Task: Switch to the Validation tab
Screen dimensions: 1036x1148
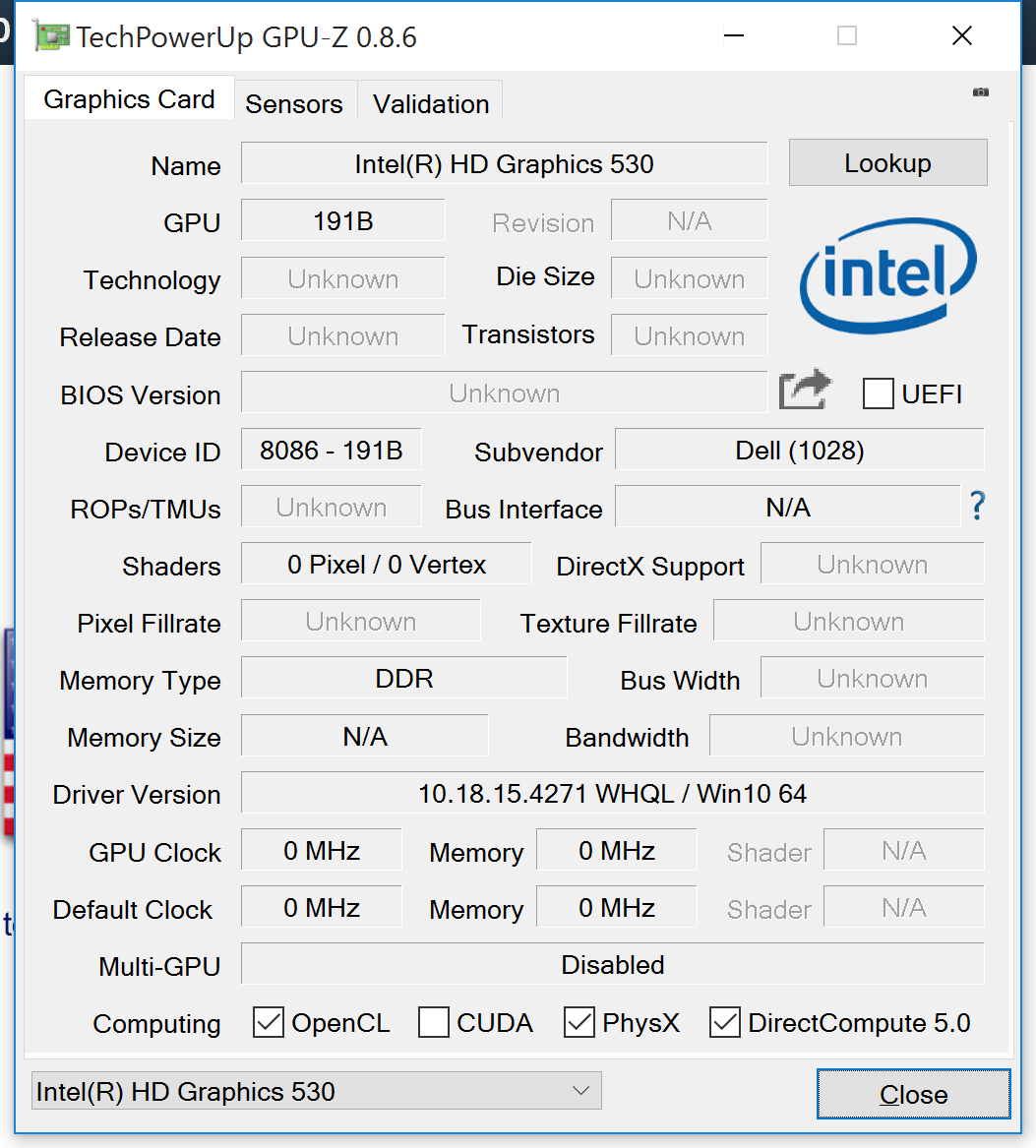Action: tap(431, 103)
